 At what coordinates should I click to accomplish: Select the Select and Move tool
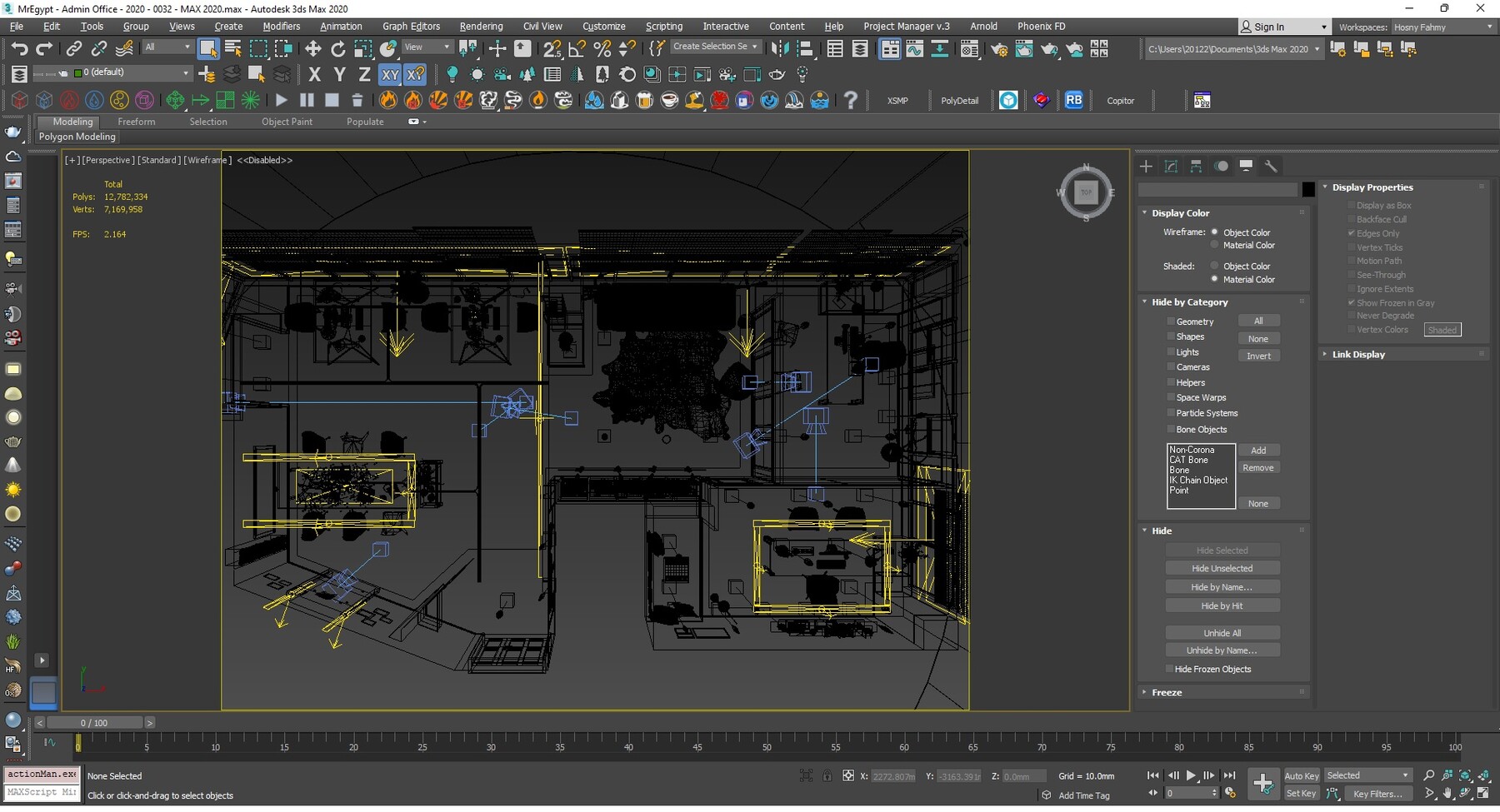coord(312,47)
